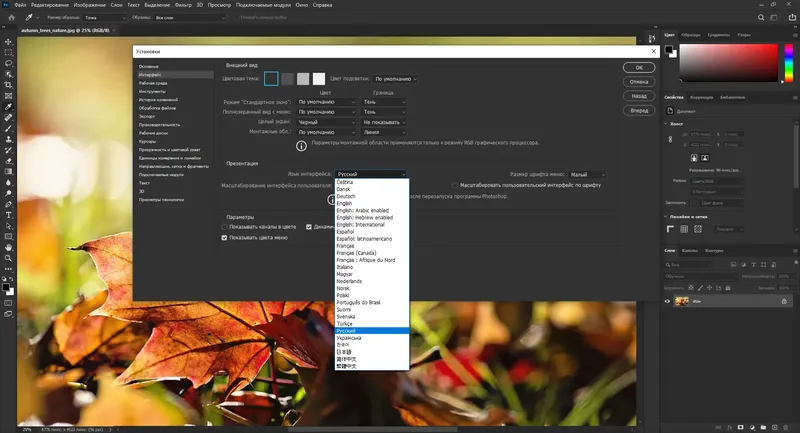The height and width of the screenshot is (433, 800).
Task: Enable 'Масштабировать пользовательский интерфейс по шрифту'
Action: click(x=455, y=185)
